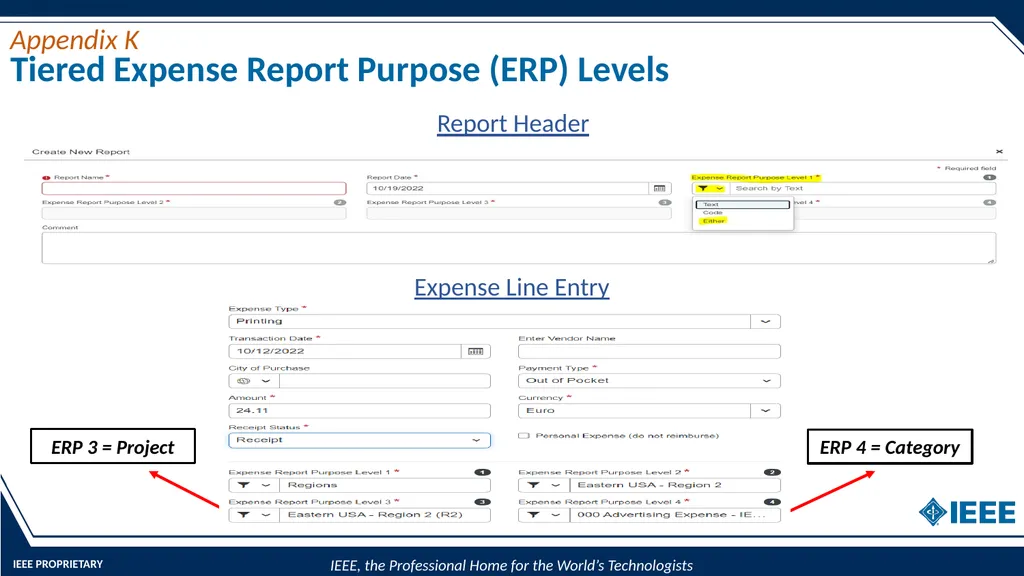Expand chevron beside 000 Advertising Expense
The image size is (1024, 576).
pyautogui.click(x=556, y=515)
